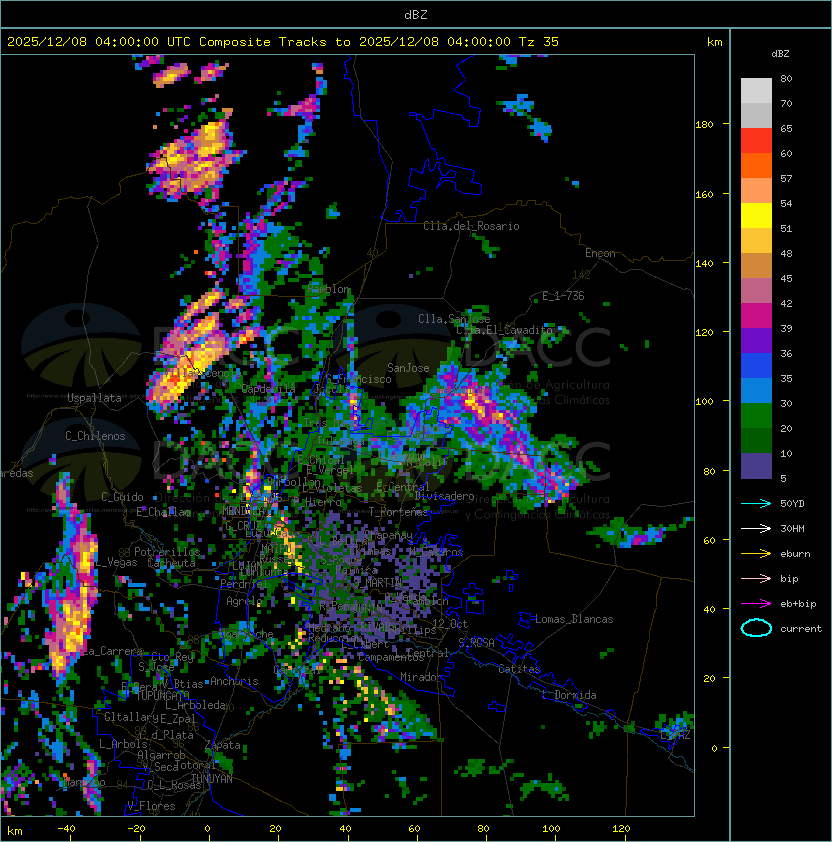Select the yellow swatch below 54 dBZ
This screenshot has height=842, width=832.
click(x=756, y=215)
